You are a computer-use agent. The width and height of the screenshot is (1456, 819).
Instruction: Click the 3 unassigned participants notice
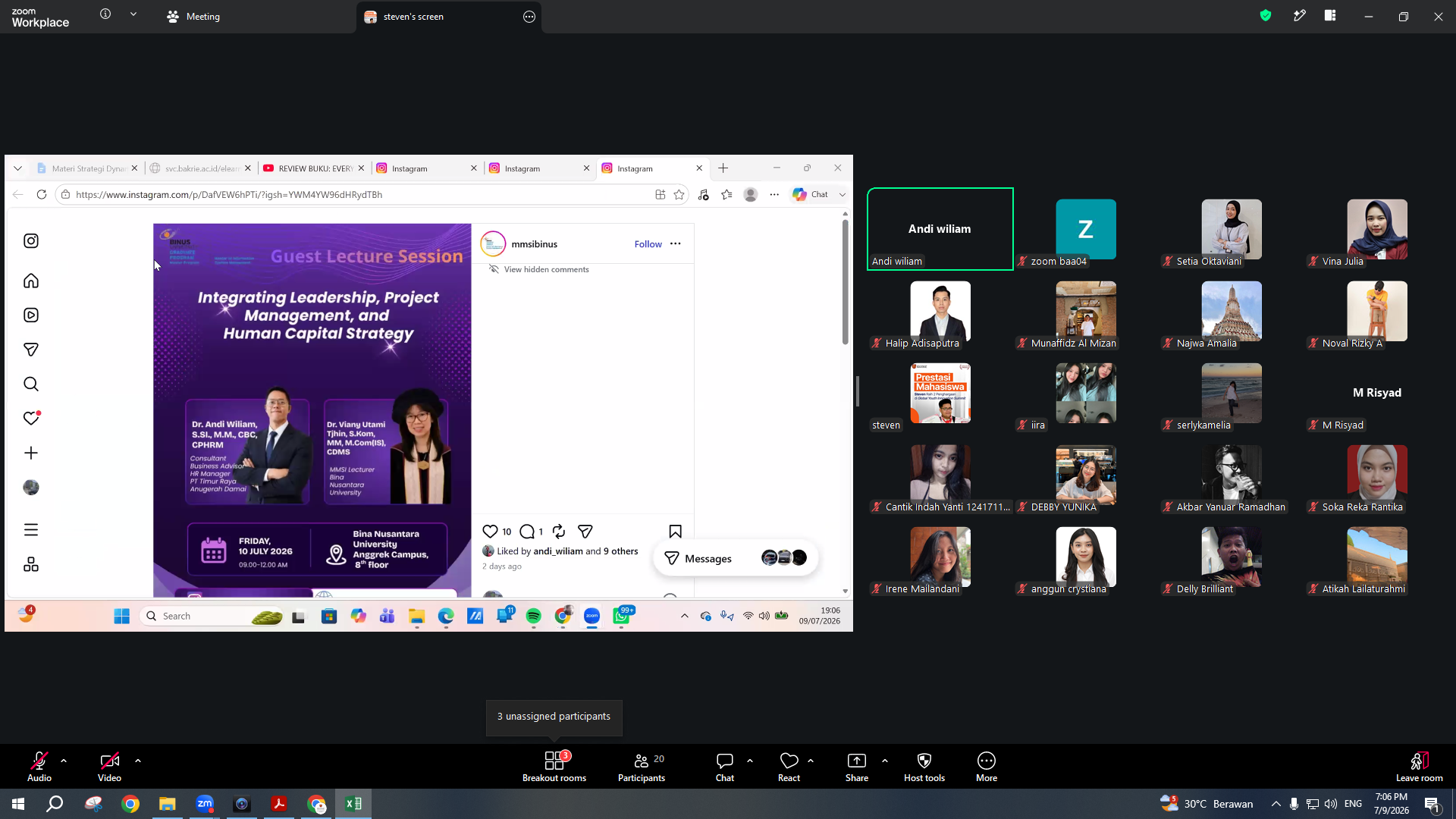(554, 717)
